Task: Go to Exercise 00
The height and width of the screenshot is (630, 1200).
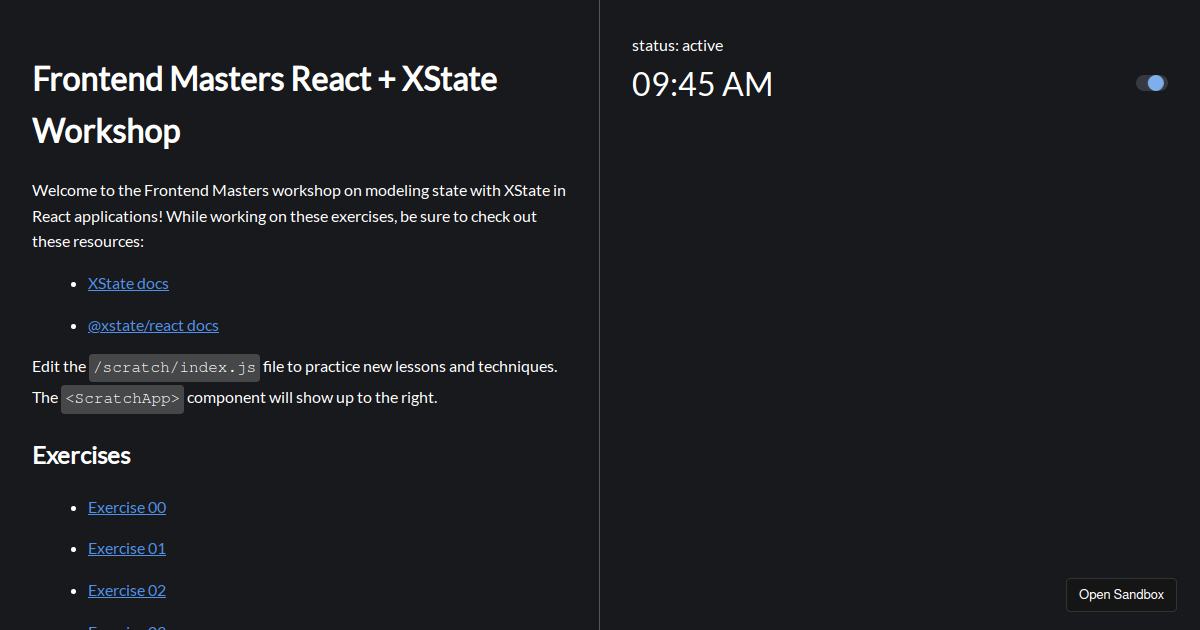Action: point(127,507)
